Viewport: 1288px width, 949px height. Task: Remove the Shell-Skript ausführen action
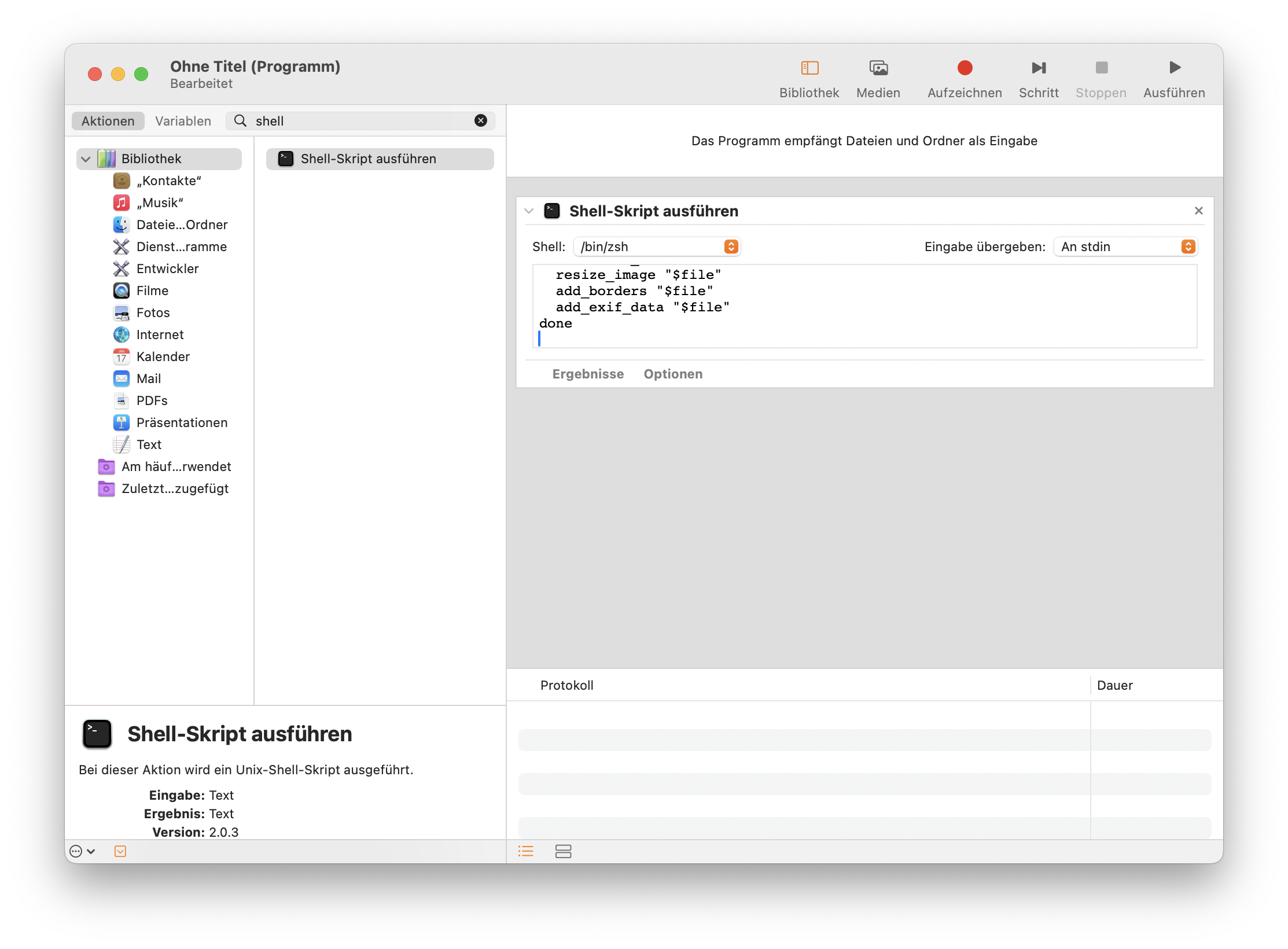[1198, 211]
